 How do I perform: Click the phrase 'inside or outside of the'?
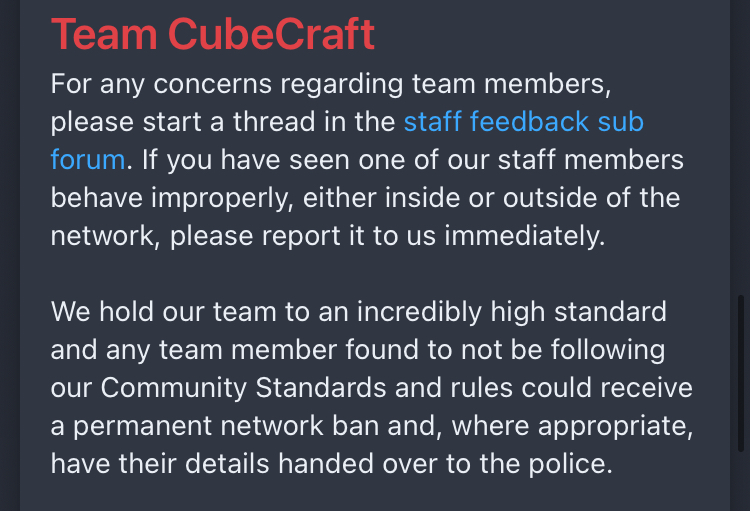(x=532, y=198)
